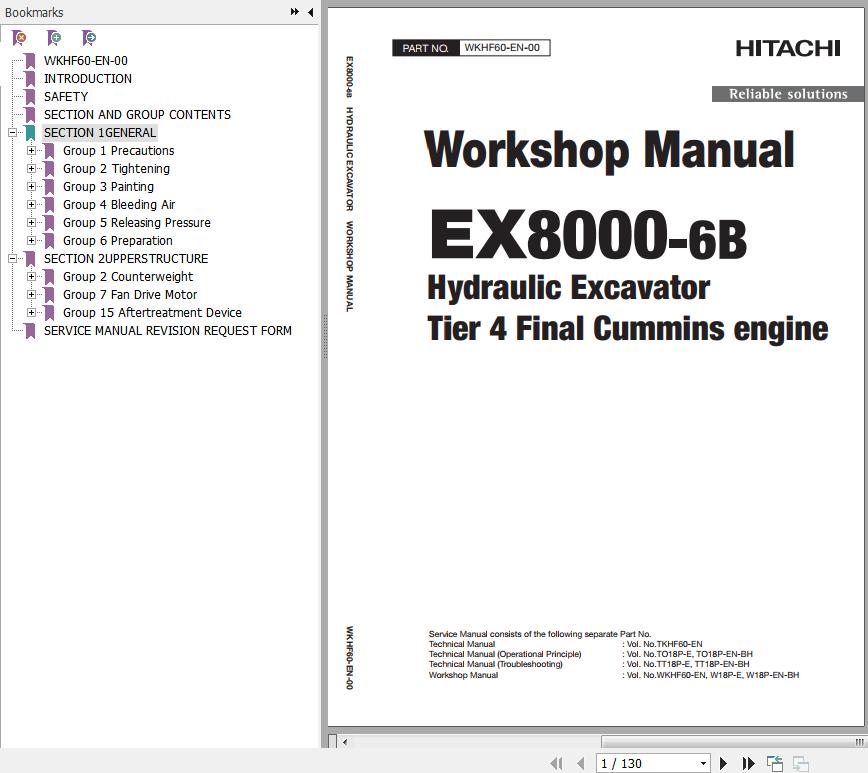Screen dimensions: 868x773
Task: Click the bookmark icon beside SAFETY
Action: [30, 96]
